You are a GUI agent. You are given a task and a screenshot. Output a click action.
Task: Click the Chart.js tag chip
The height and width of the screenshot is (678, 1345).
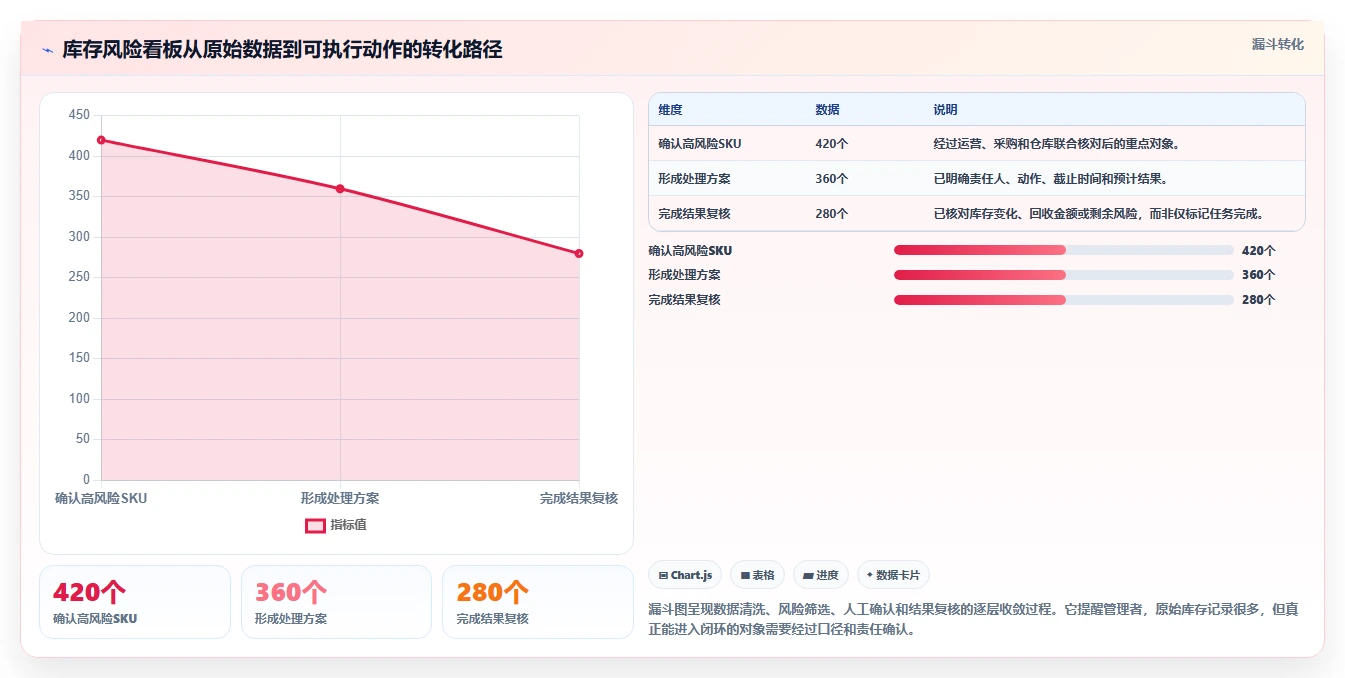click(685, 575)
